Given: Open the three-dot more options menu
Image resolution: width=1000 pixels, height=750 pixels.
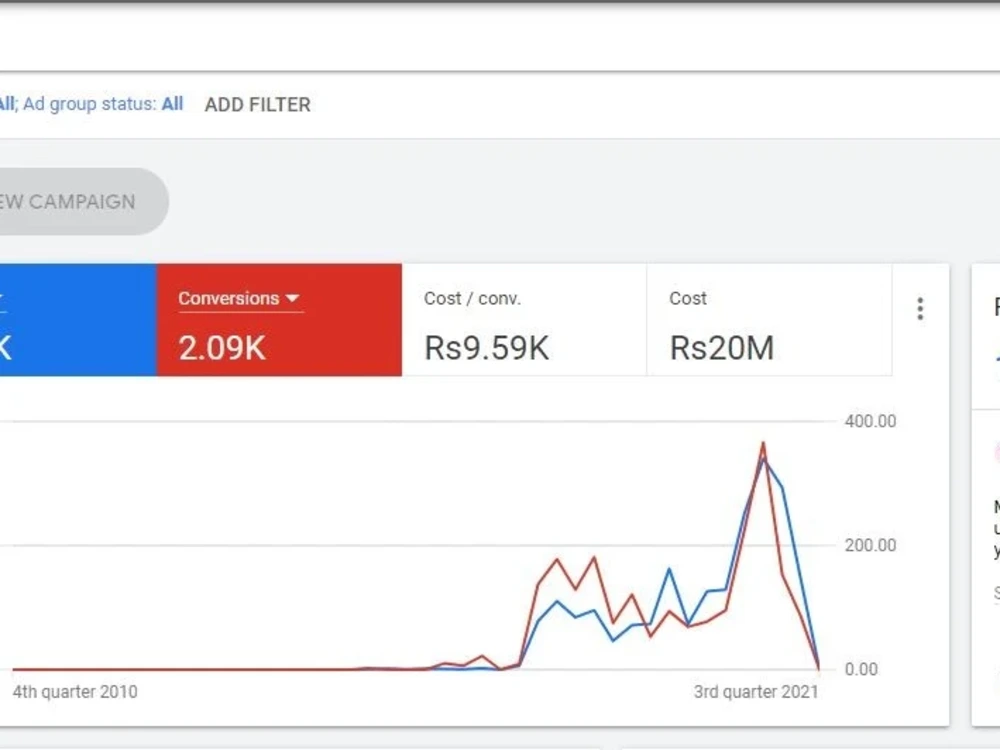Looking at the screenshot, I should (x=920, y=309).
